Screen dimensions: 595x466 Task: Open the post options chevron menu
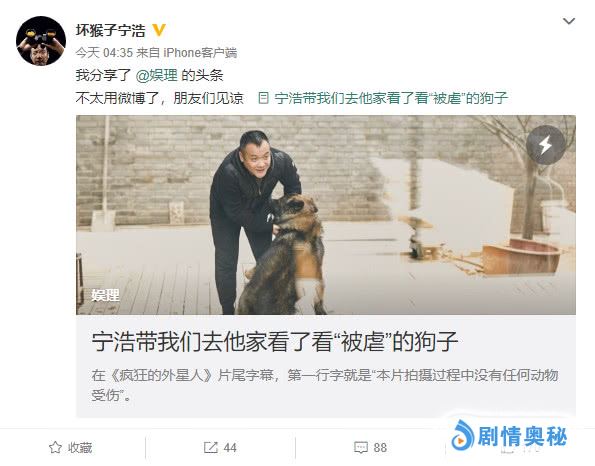point(568,21)
